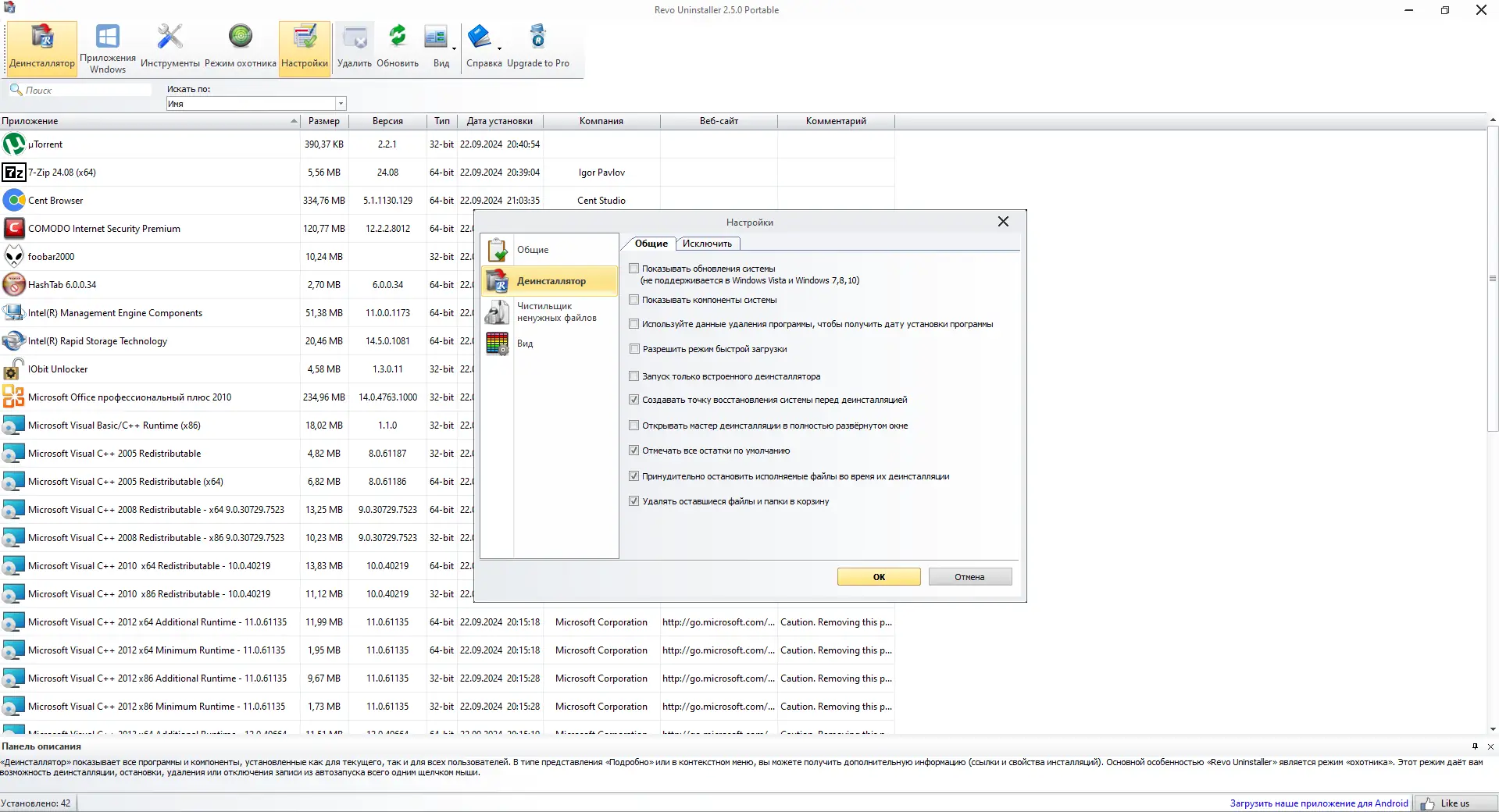Pin the Панель описания panel
This screenshot has height=812, width=1499.
(1475, 746)
